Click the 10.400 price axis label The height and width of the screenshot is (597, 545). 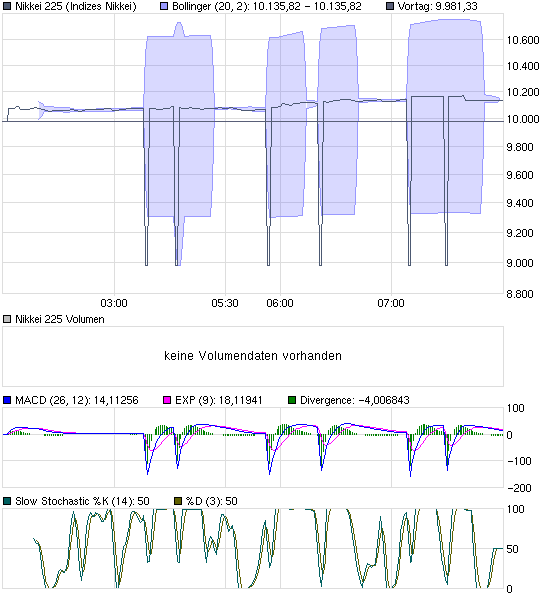coord(523,66)
